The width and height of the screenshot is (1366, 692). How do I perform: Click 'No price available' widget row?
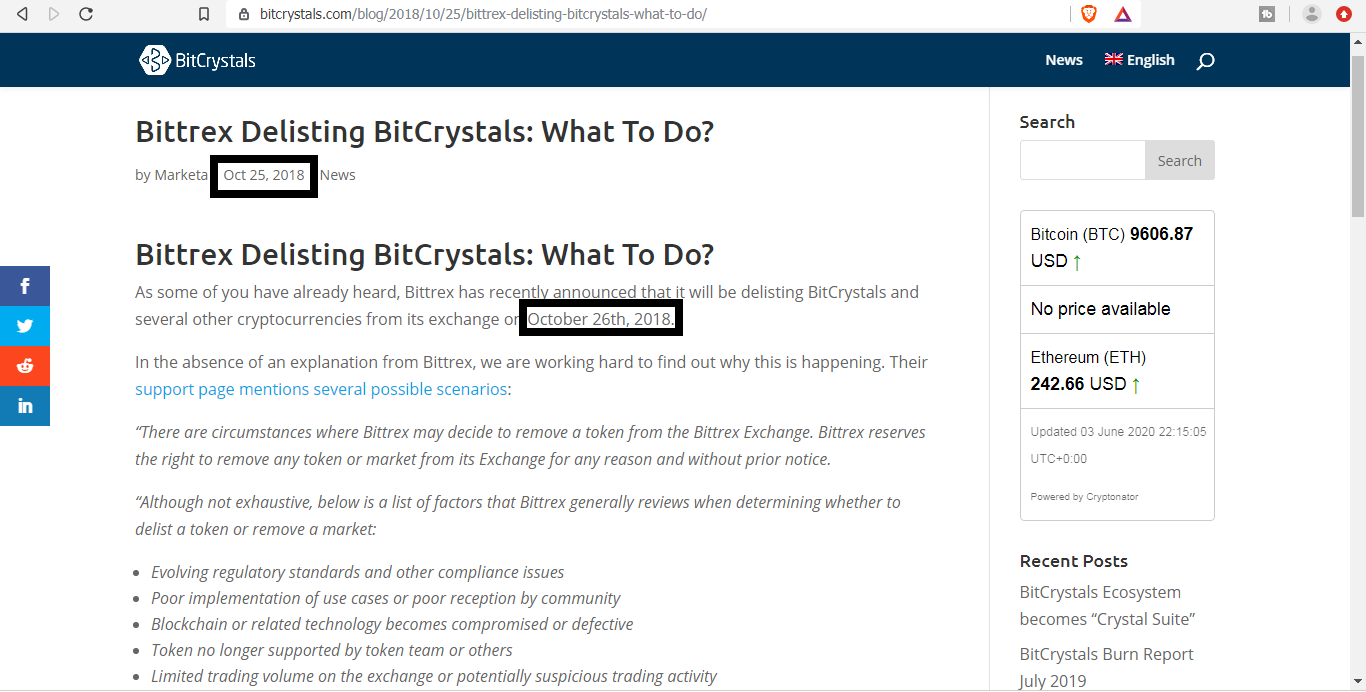point(1117,309)
